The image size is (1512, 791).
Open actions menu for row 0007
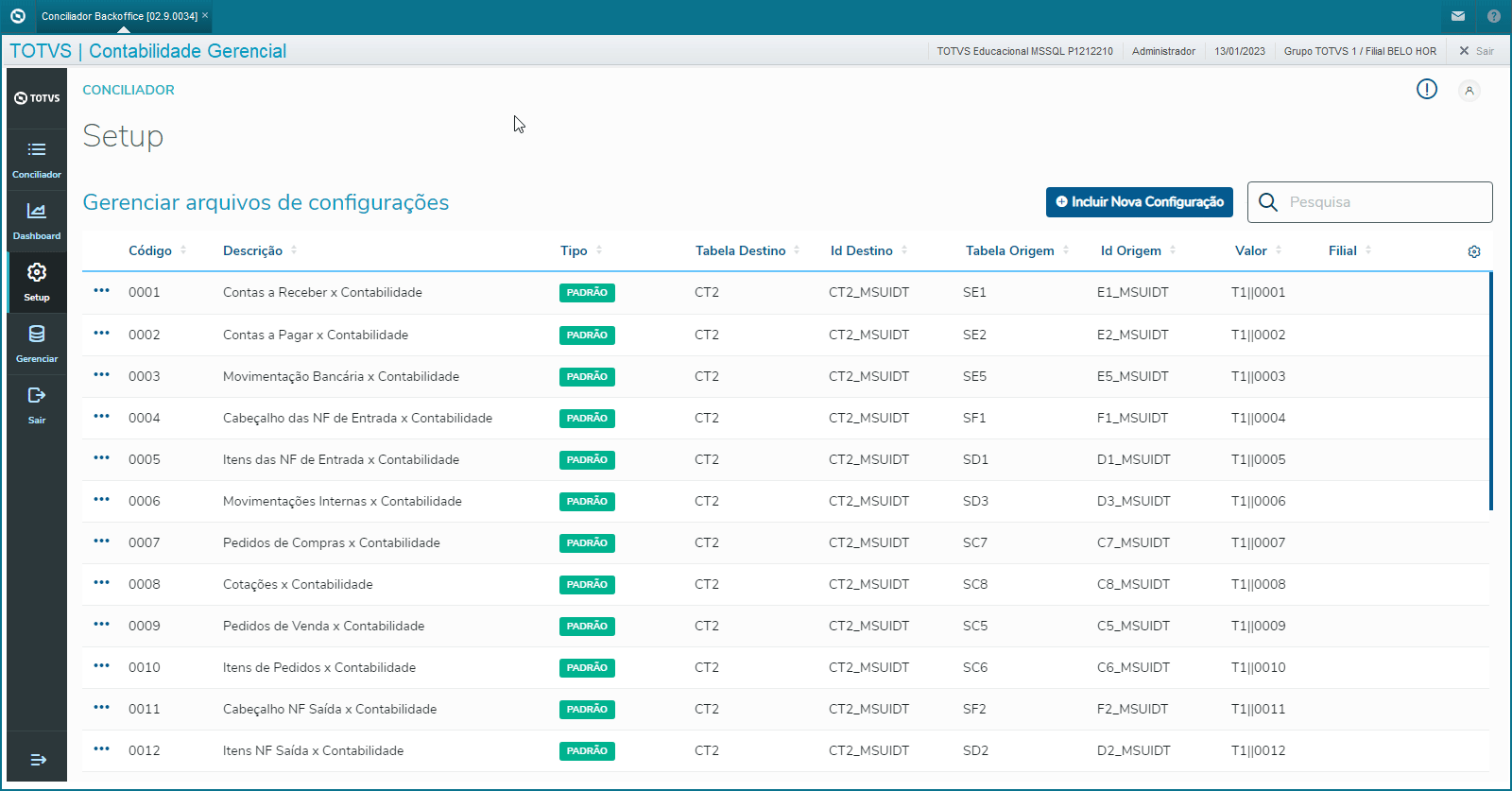pyautogui.click(x=102, y=542)
